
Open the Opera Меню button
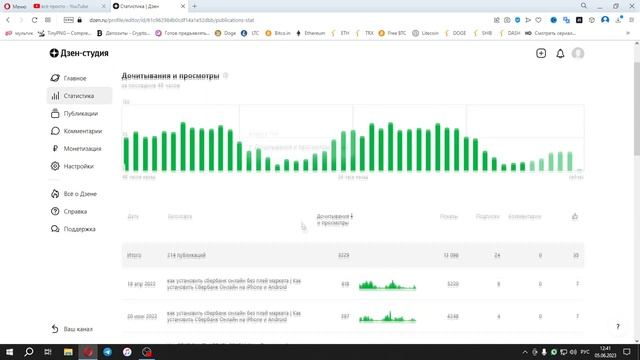(x=15, y=6)
